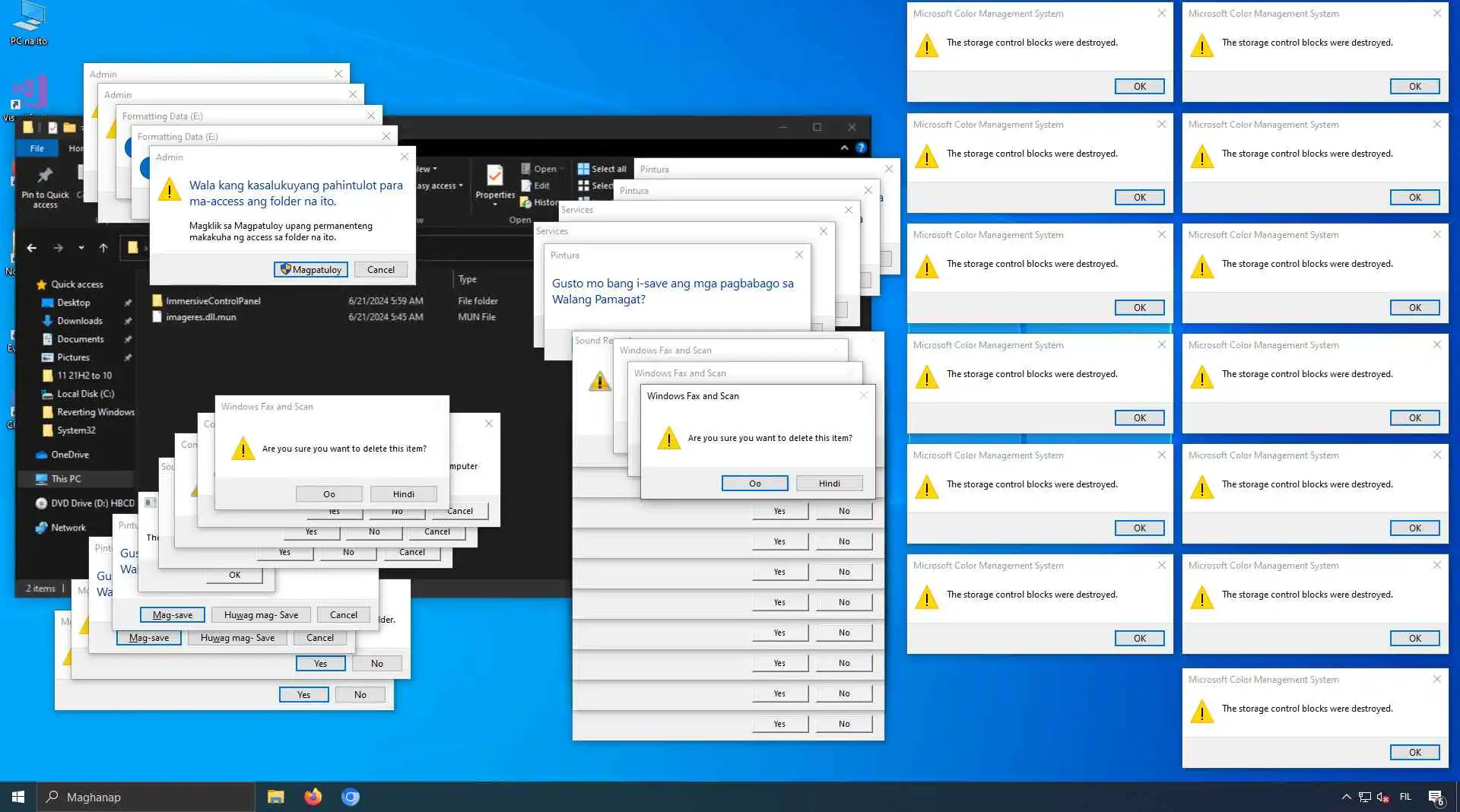Click the Maghanap taskbar search box
This screenshot has height=812, width=1460.
(x=146, y=797)
